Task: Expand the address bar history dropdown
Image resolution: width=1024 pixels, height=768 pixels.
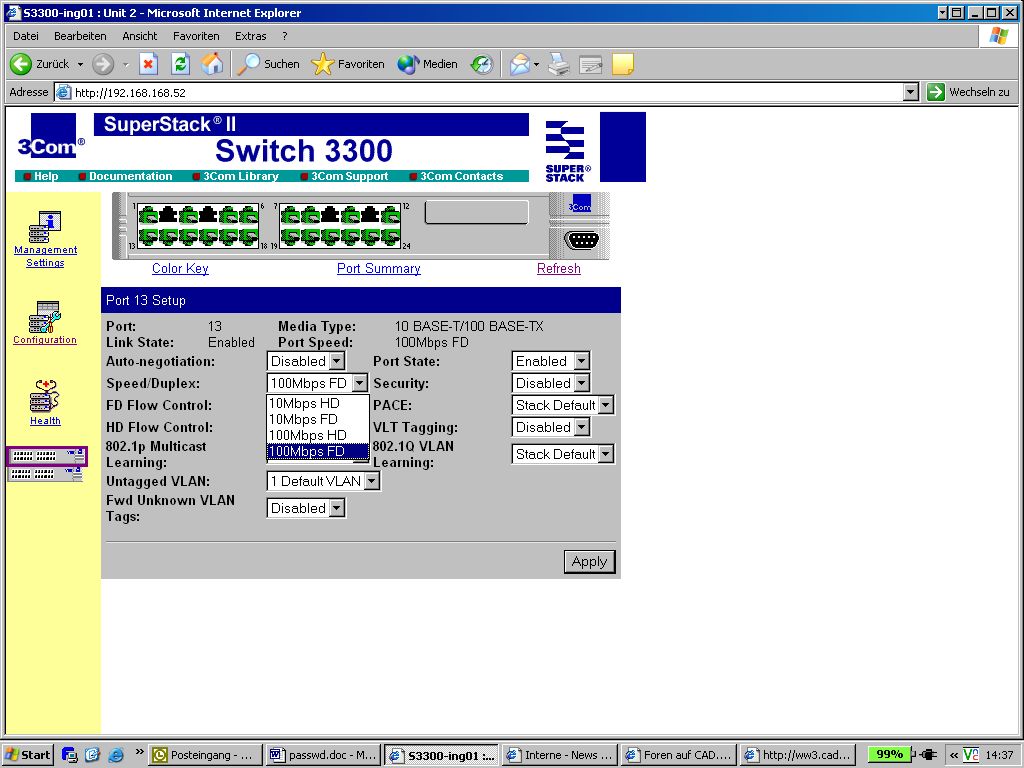Action: point(911,92)
